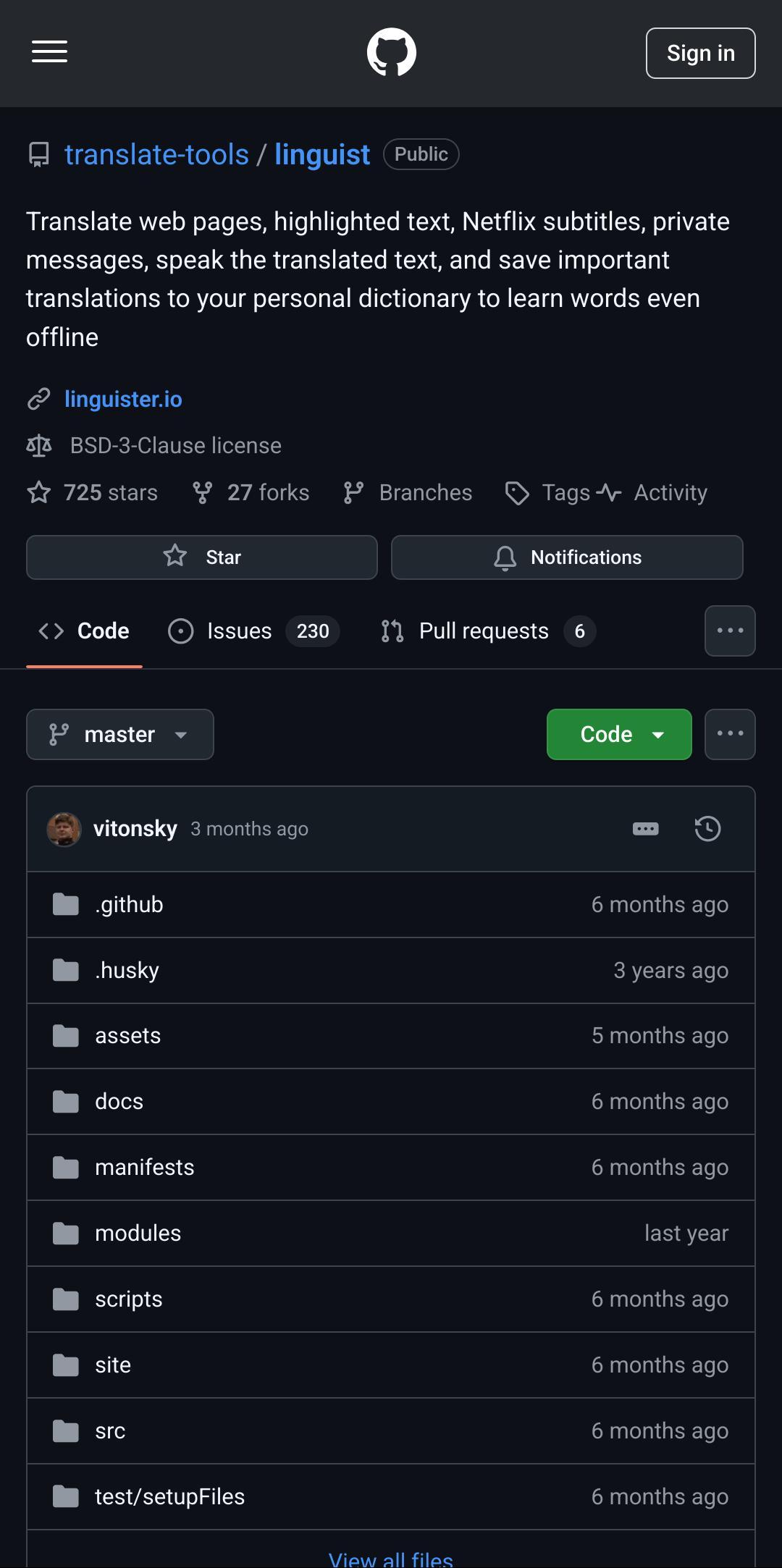Click the pulse icon beside Activity
The image size is (782, 1568).
point(609,493)
